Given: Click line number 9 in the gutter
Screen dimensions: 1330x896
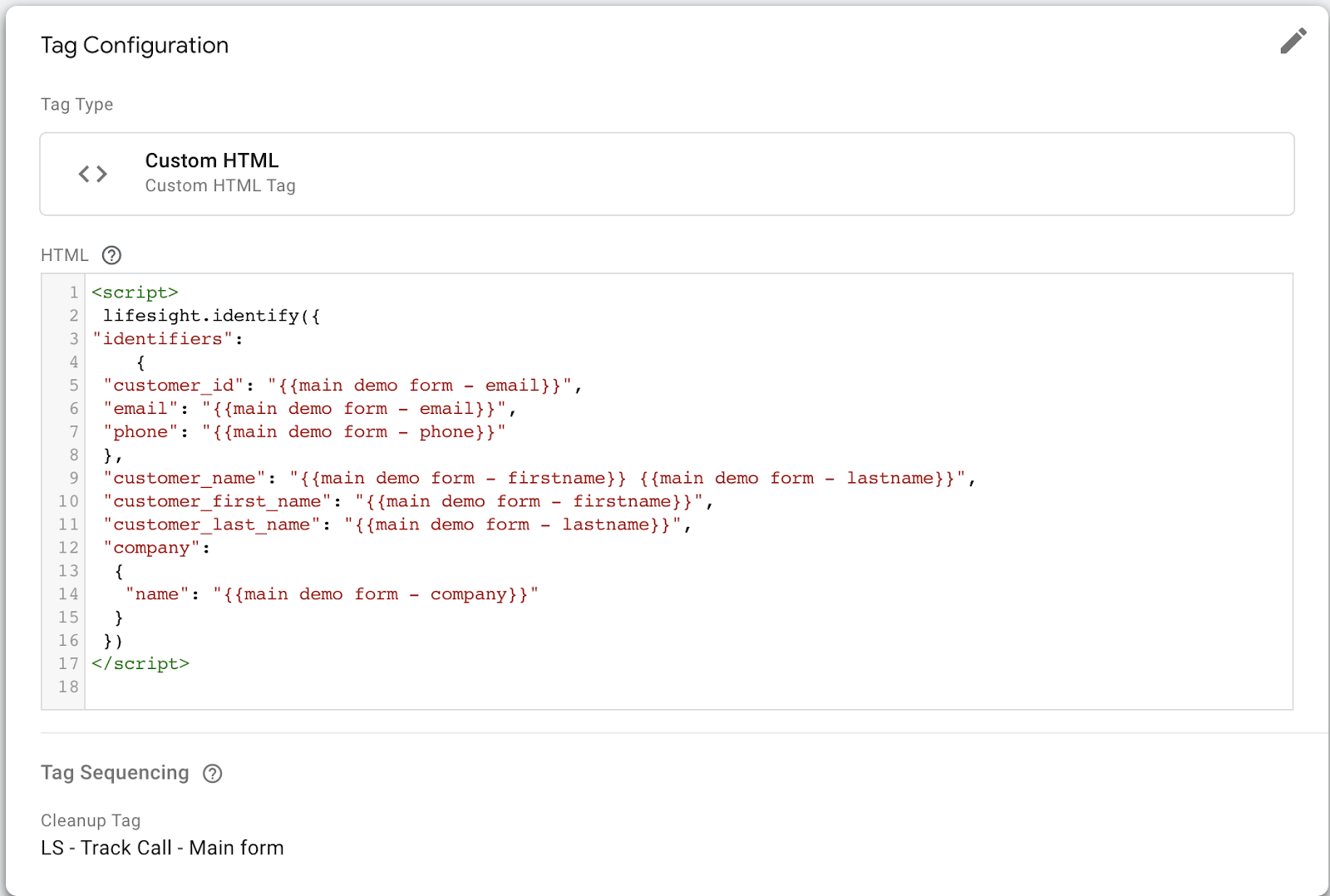Looking at the screenshot, I should tap(74, 478).
